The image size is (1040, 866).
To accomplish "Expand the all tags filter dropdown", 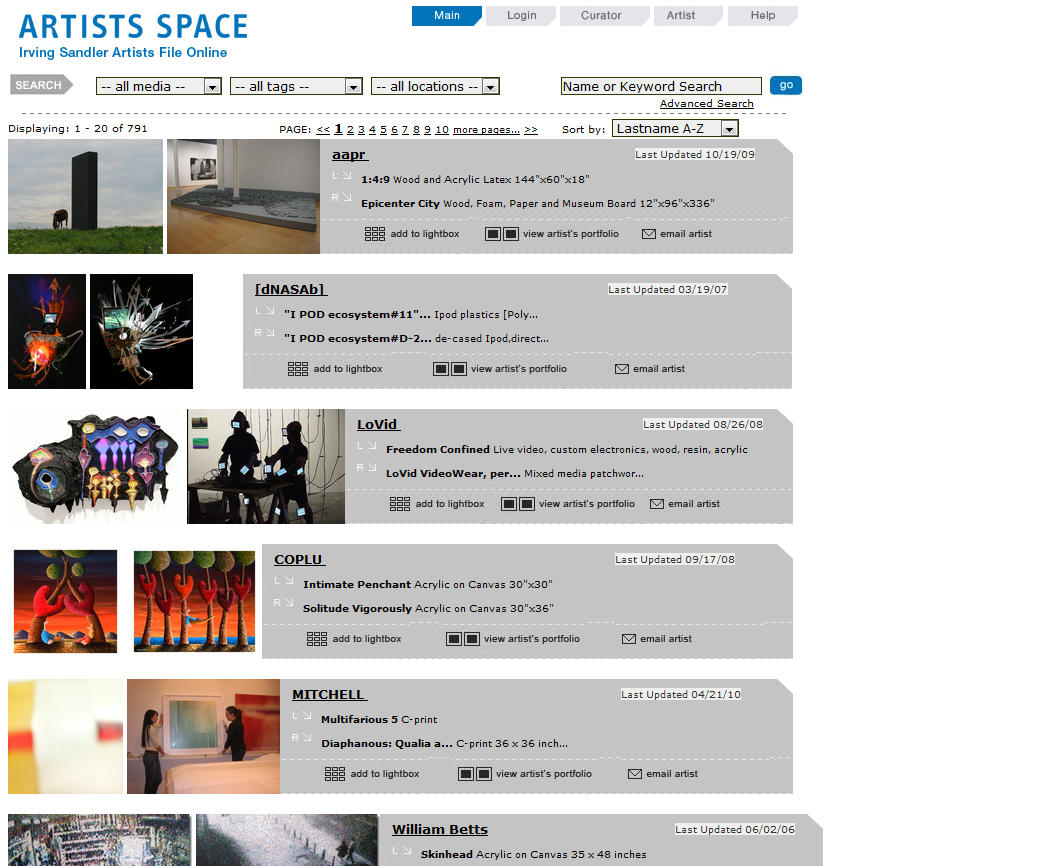I will [295, 87].
